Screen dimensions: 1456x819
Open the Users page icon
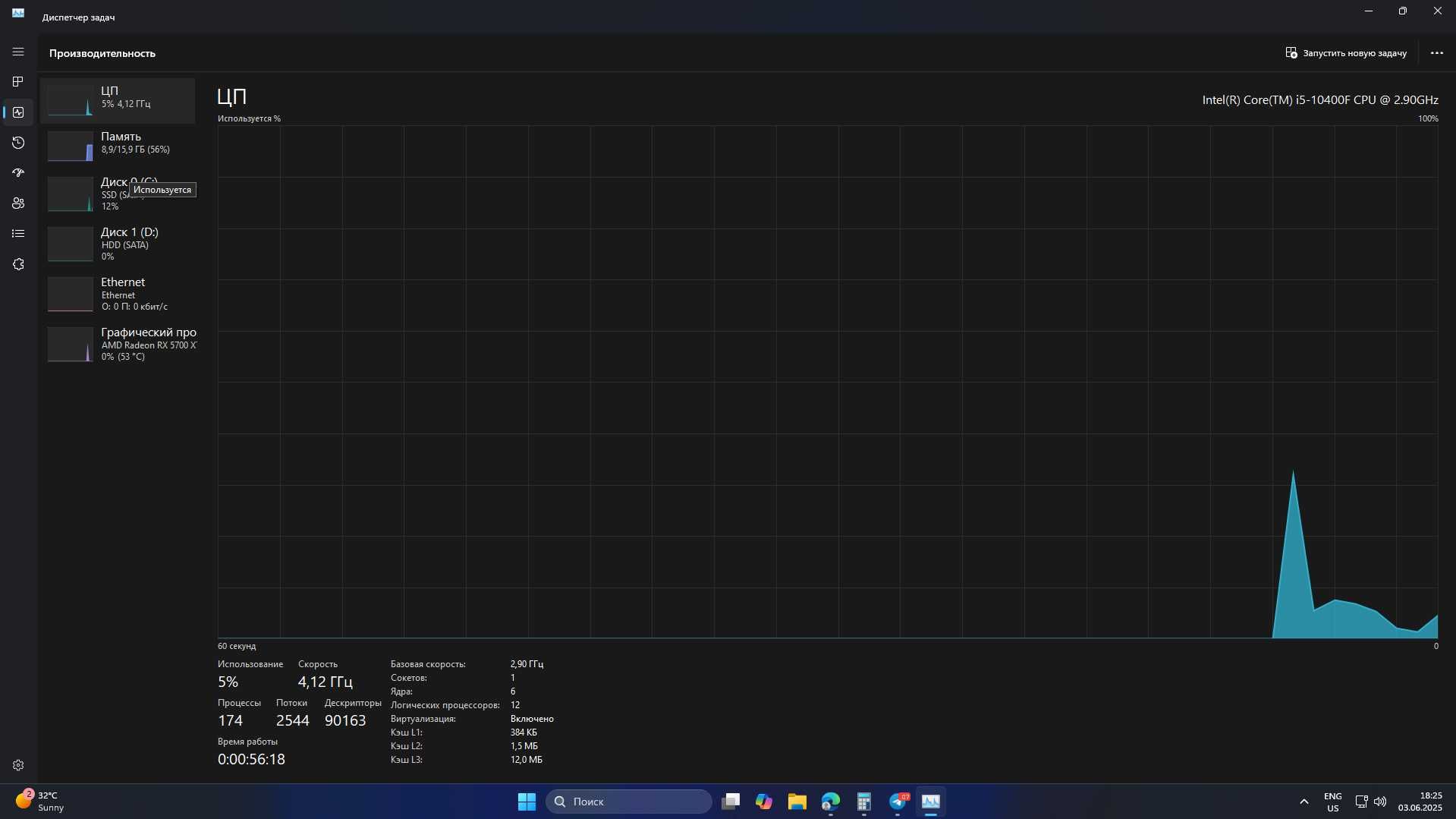click(18, 203)
